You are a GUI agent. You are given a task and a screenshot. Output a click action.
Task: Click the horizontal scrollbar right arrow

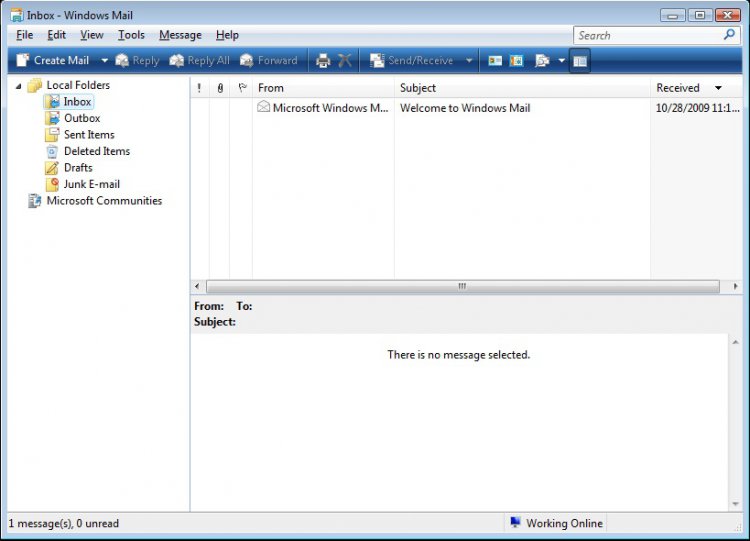pyautogui.click(x=736, y=287)
